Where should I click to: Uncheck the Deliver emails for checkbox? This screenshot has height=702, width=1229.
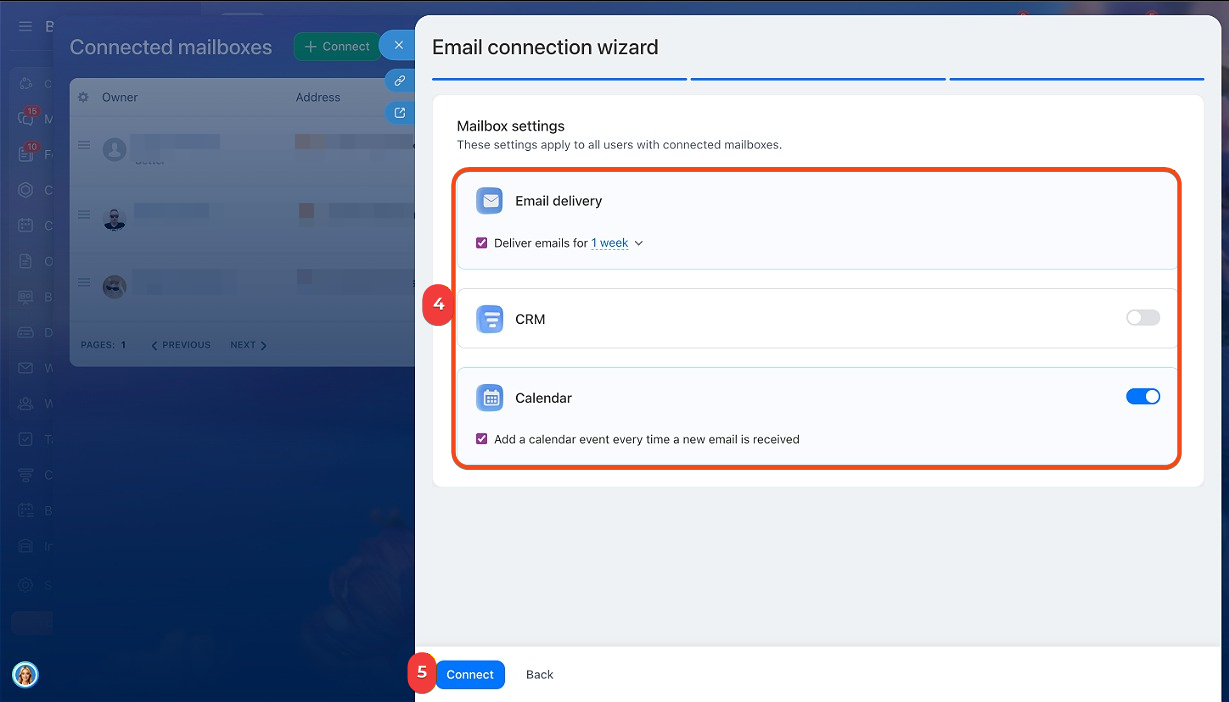(x=482, y=243)
